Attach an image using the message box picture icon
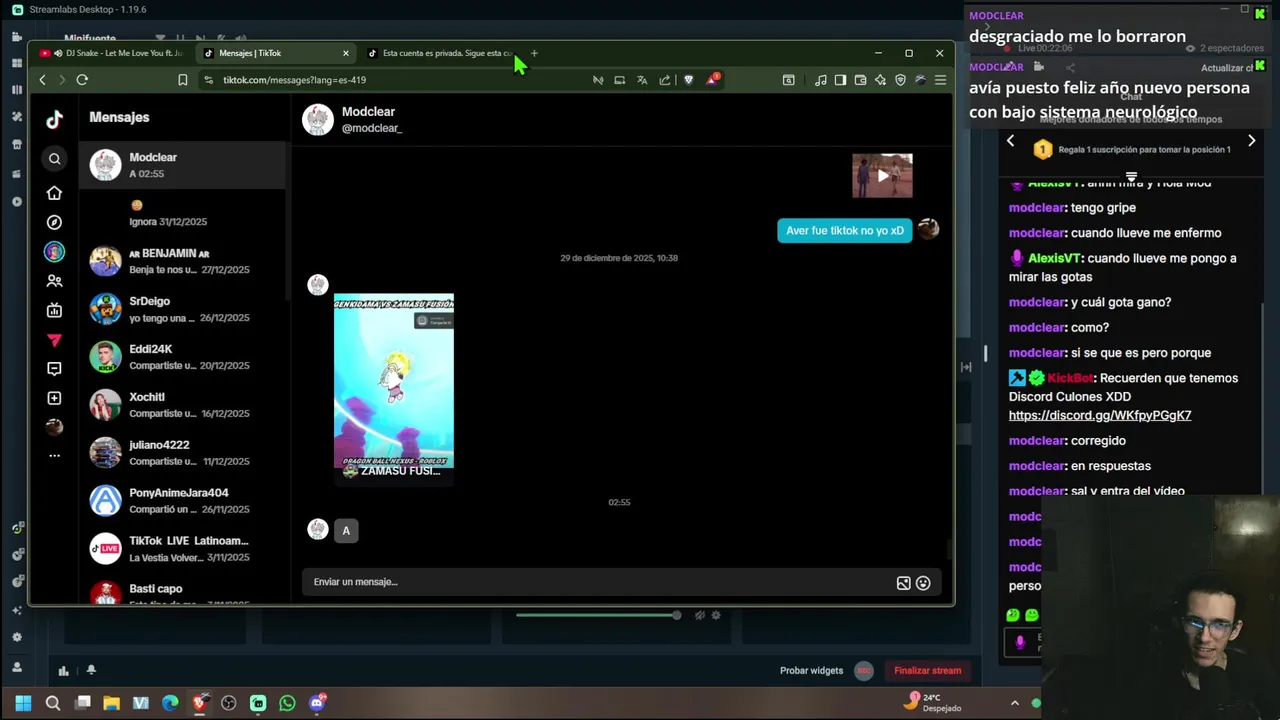Screen dimensions: 1280x720 pyautogui.click(x=903, y=583)
